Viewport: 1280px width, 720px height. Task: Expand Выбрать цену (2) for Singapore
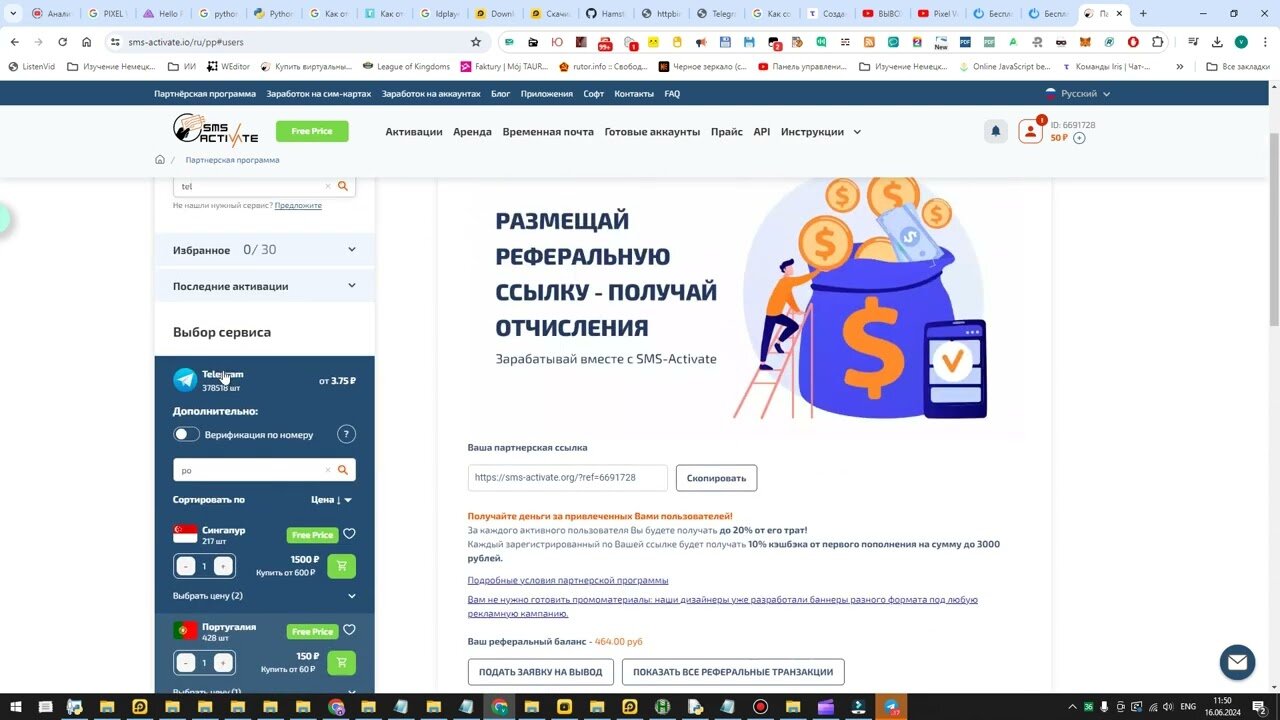(264, 596)
